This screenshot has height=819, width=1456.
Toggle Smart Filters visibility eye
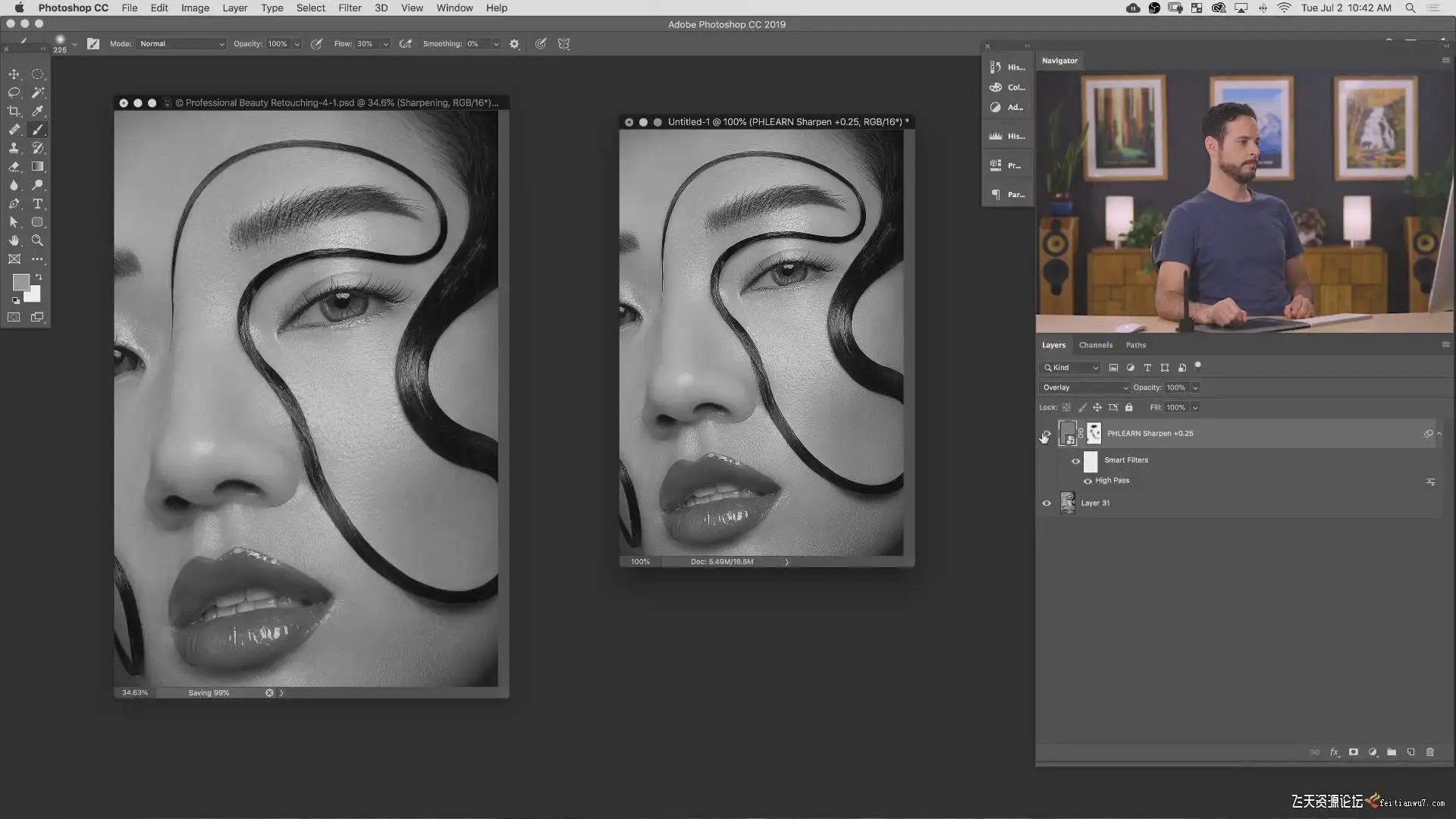(x=1075, y=460)
